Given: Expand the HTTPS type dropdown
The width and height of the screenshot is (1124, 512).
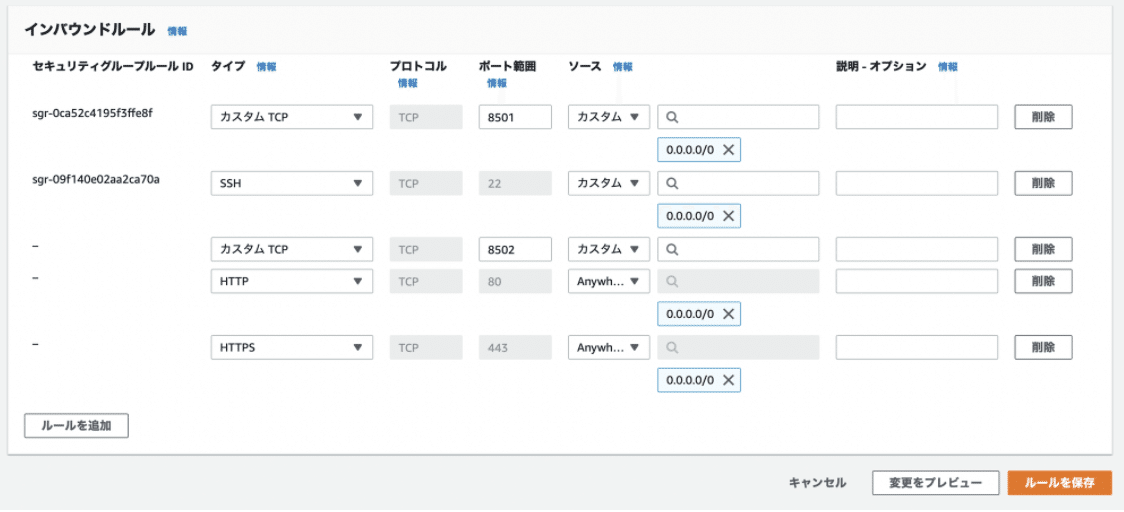Looking at the screenshot, I should [292, 348].
